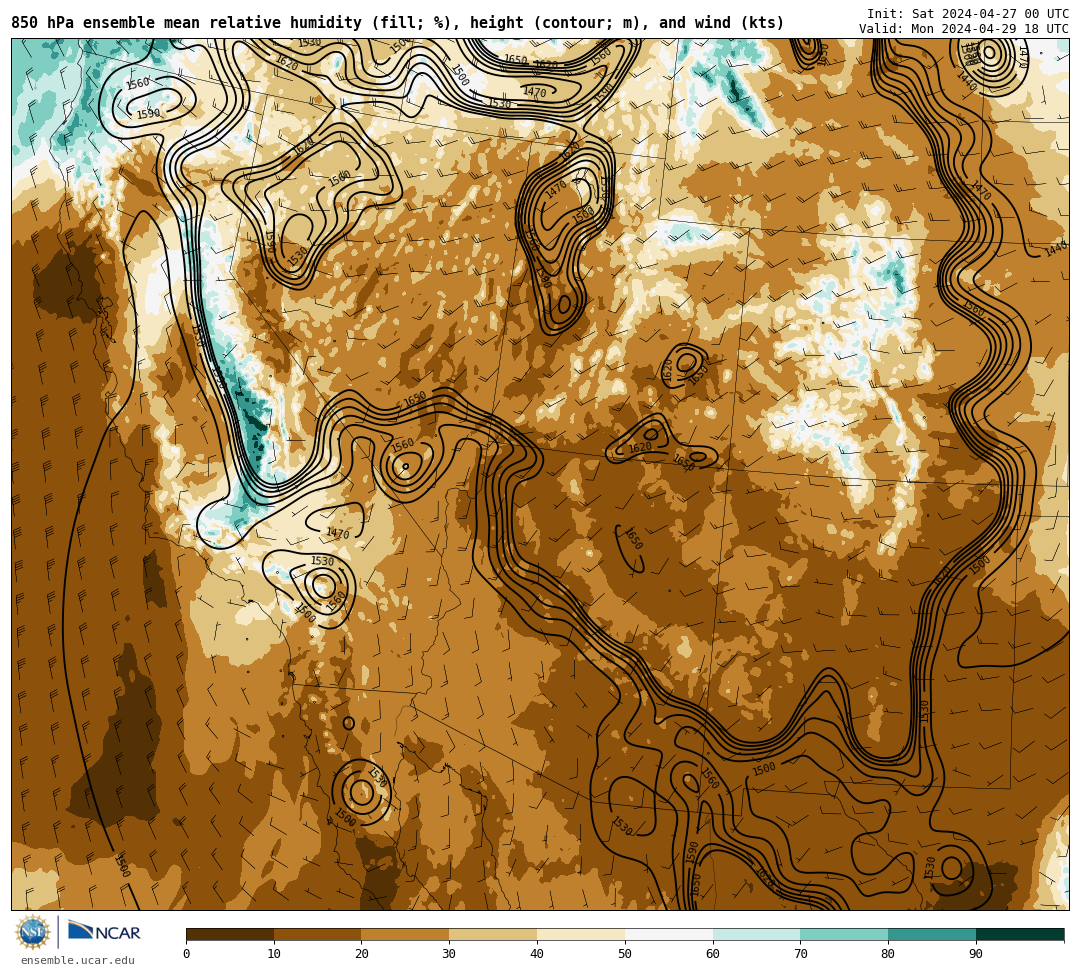
Task: Pick the teal 80–90 colorbar segment
Action: coord(932,934)
